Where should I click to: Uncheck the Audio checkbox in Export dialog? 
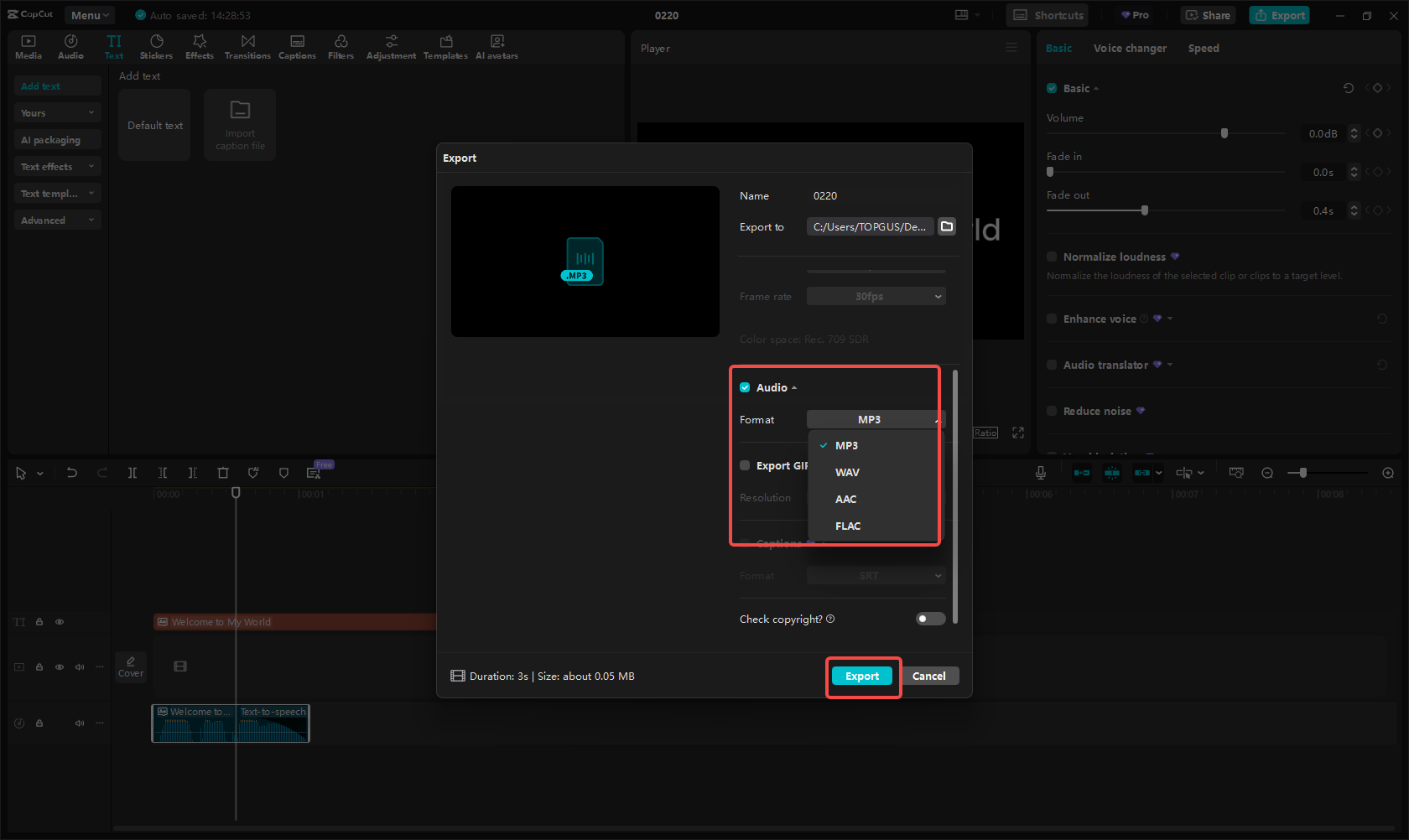pyautogui.click(x=745, y=387)
